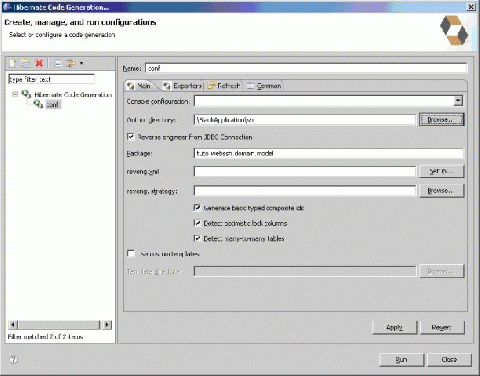Click right arrow of tree horizontal scrollbar

pyautogui.click(x=107, y=325)
